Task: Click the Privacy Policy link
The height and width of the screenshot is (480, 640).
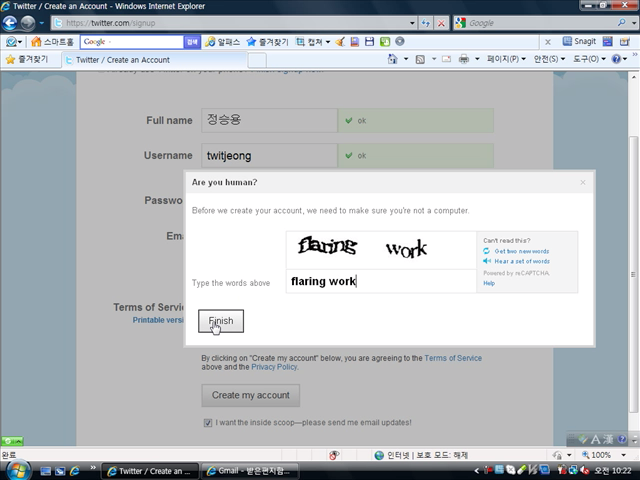Action: (274, 367)
